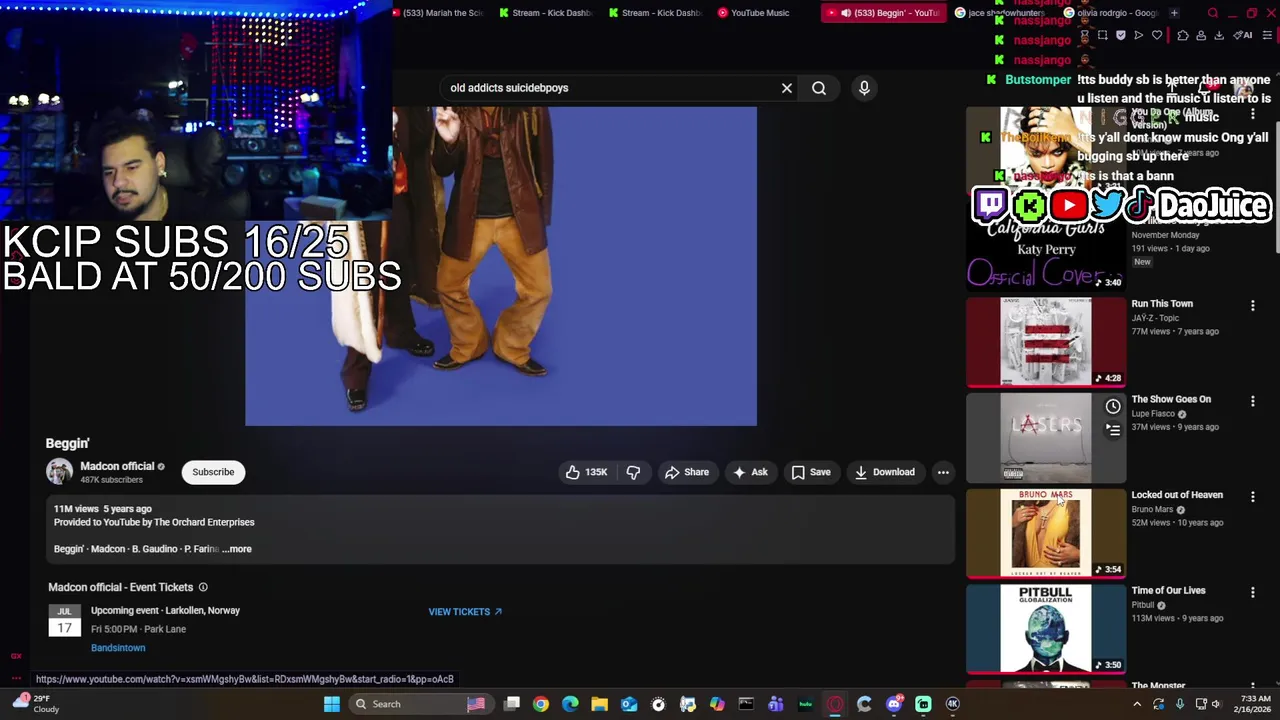Image resolution: width=1280 pixels, height=720 pixels.
Task: Show hidden system tray icons chevron
Action: (x=1137, y=704)
